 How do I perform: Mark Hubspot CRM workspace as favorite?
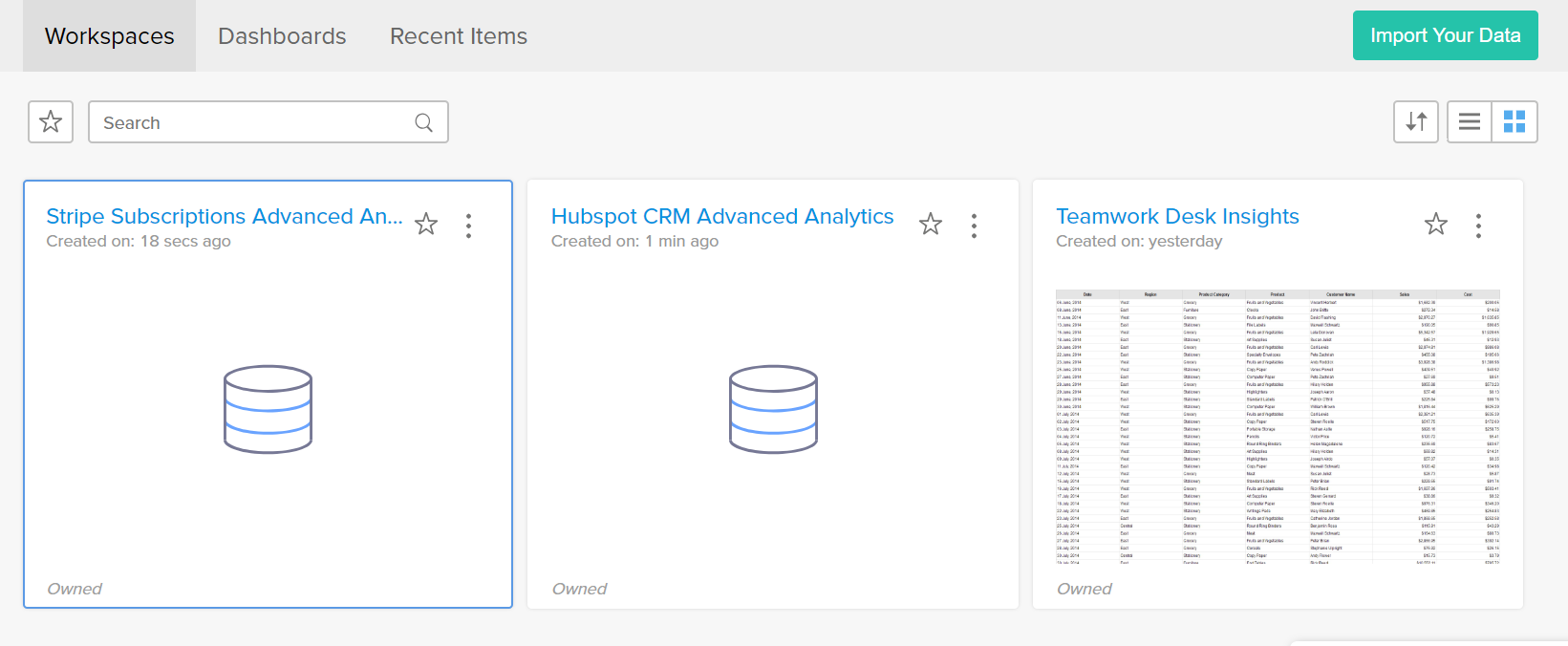931,225
